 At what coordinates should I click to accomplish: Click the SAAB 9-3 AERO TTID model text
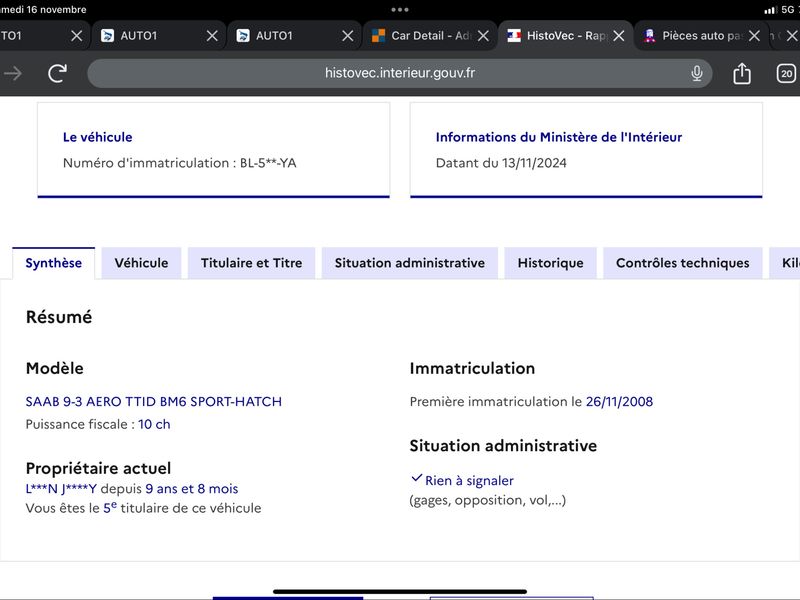tap(154, 402)
